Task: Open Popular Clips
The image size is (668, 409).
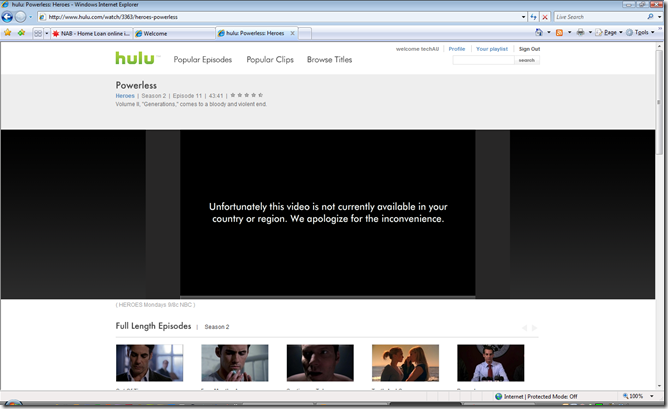Action: point(270,60)
